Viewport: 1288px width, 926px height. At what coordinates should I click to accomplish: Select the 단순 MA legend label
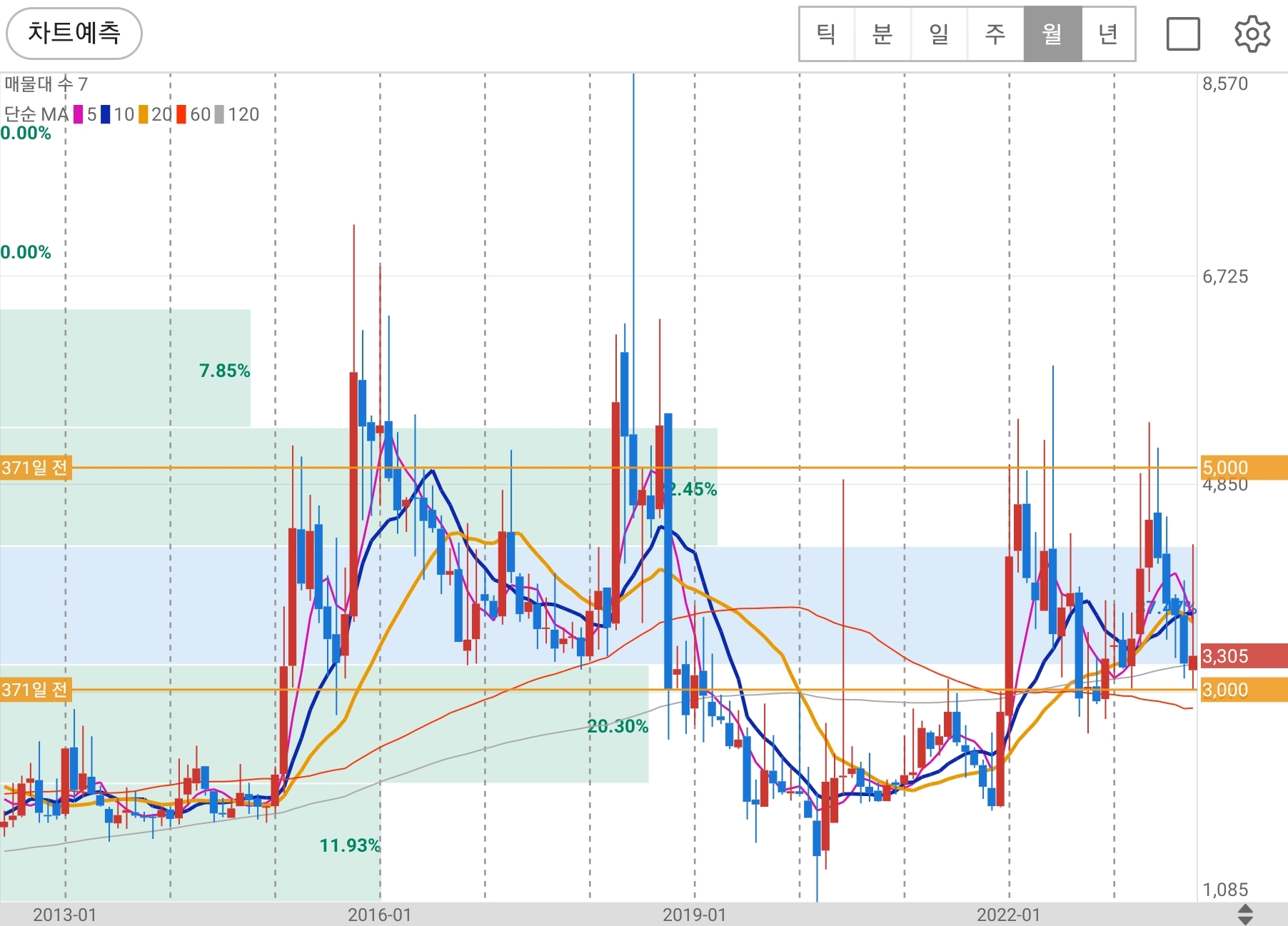[x=36, y=114]
